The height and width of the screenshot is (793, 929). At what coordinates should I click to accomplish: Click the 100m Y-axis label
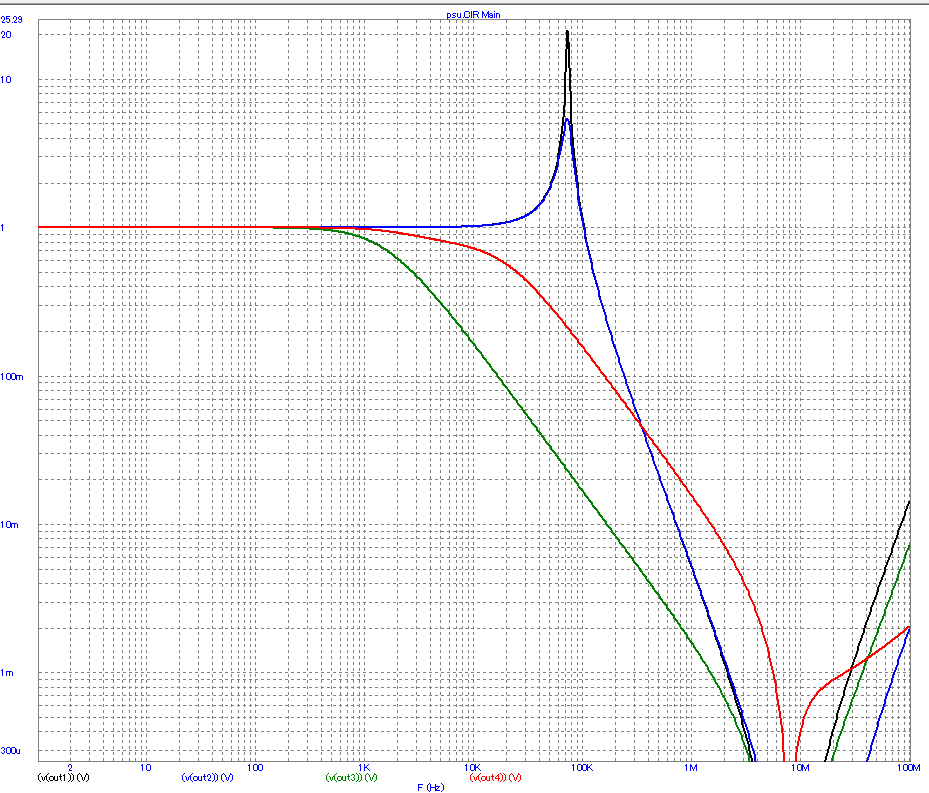12,376
